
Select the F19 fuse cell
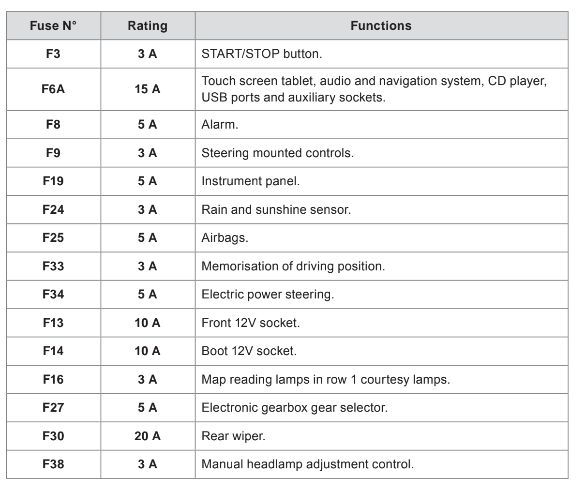pyautogui.click(x=53, y=181)
